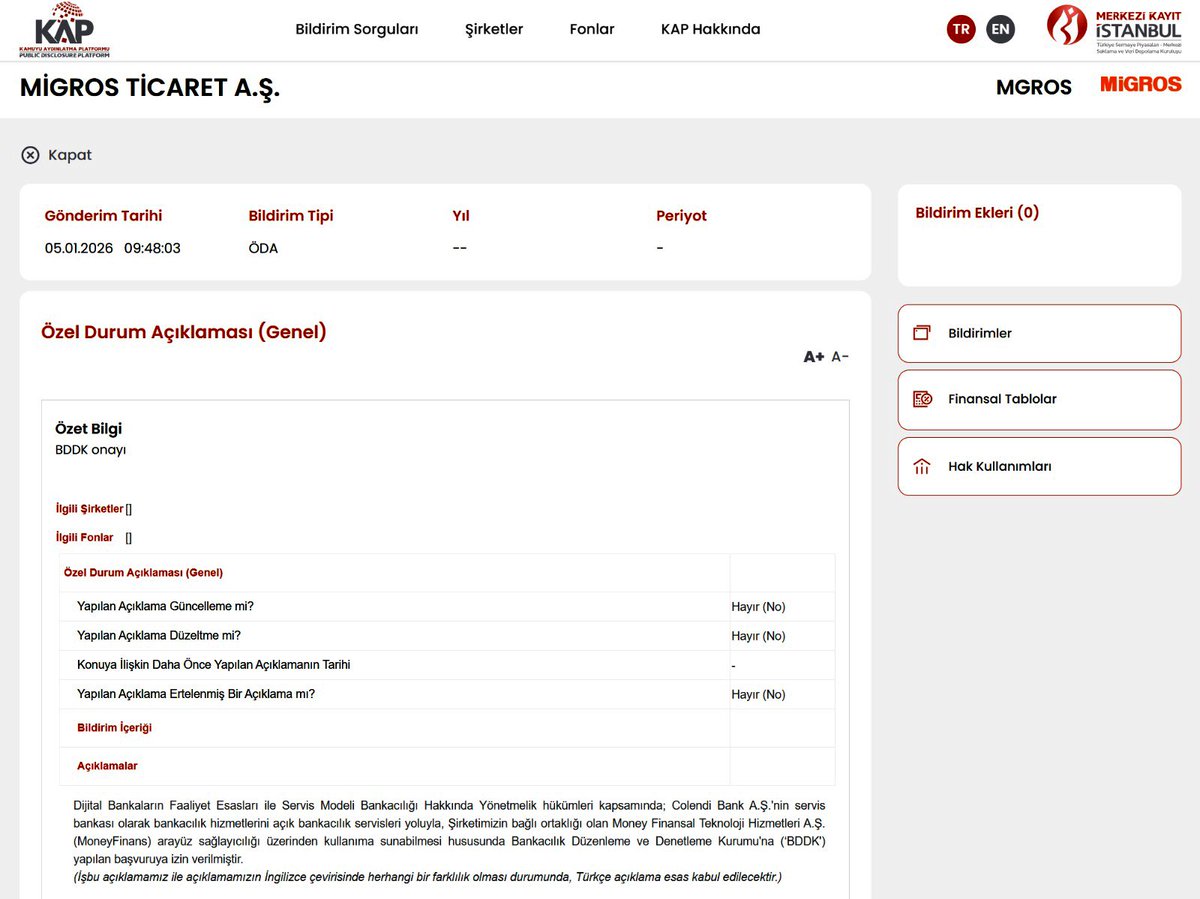Click the Bildirim Ekleri (0) heading
The width and height of the screenshot is (1200, 899).
(977, 212)
